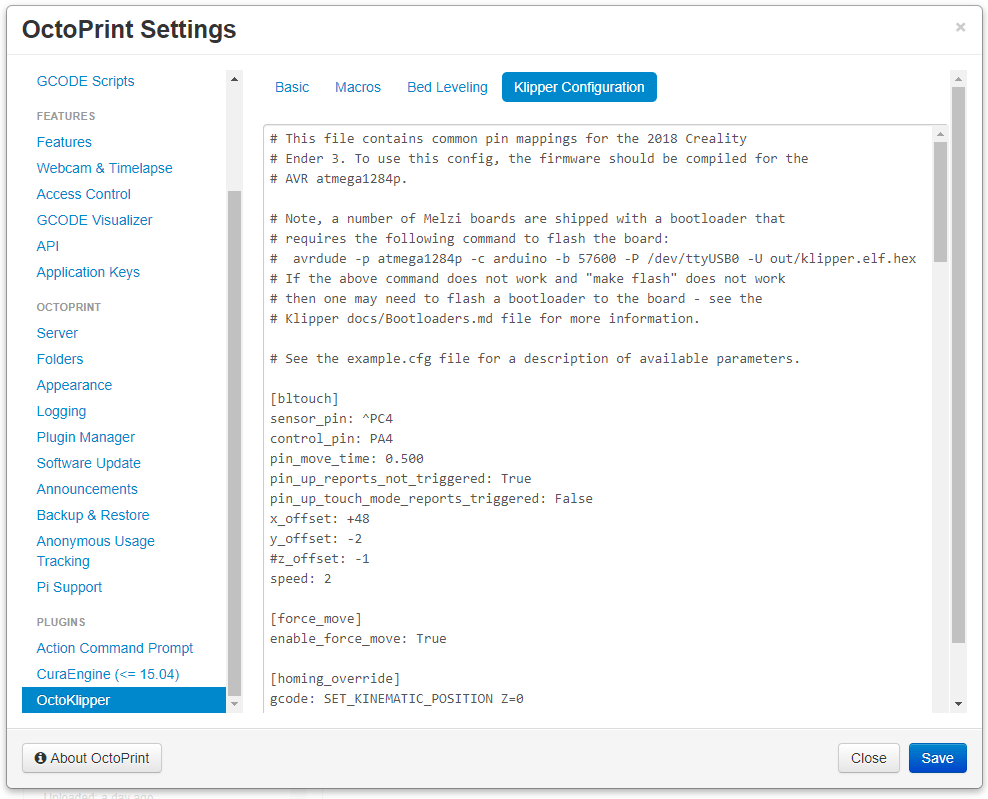This screenshot has height=799, width=988.
Task: Open Backup & Restore settings
Action: (x=93, y=515)
